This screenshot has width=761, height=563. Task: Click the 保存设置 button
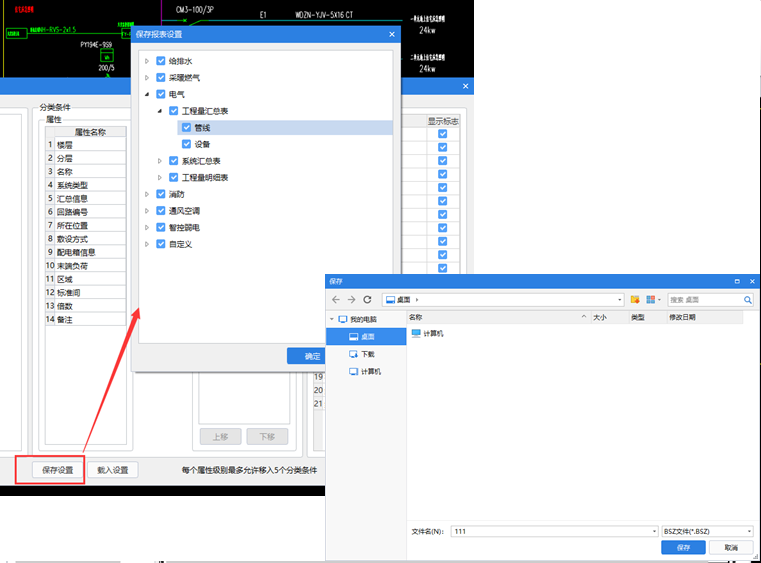pyautogui.click(x=53, y=469)
